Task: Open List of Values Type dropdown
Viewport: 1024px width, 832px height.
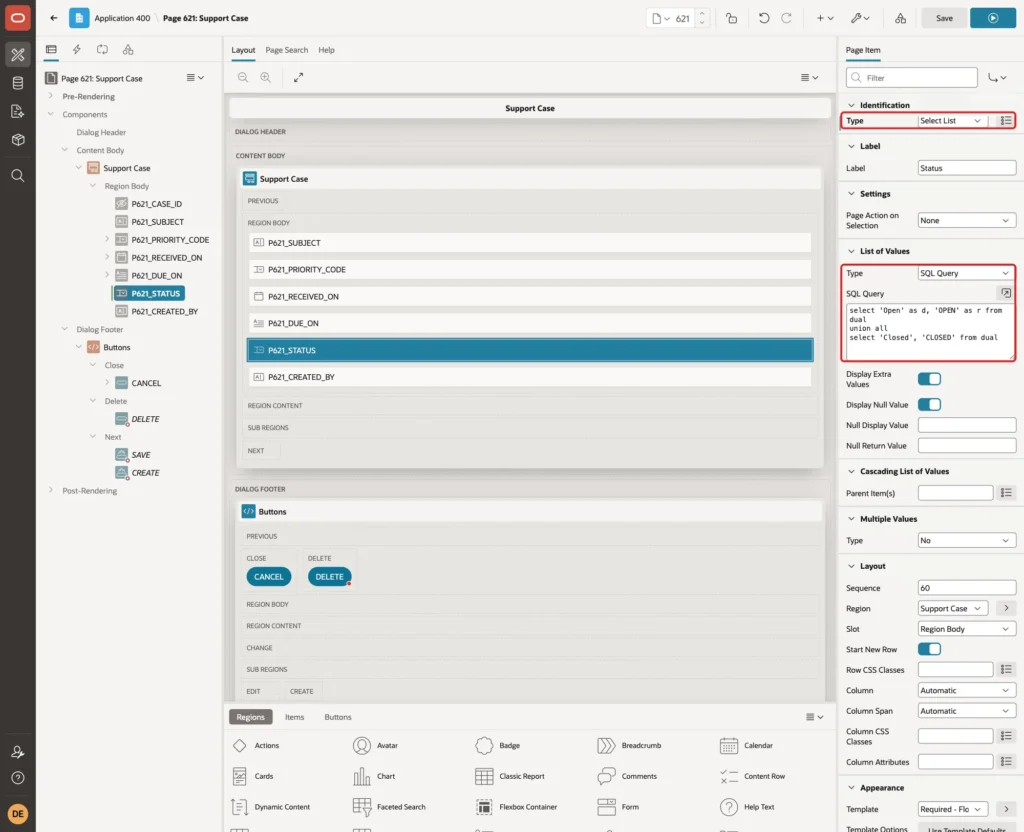Action: pyautogui.click(x=965, y=273)
